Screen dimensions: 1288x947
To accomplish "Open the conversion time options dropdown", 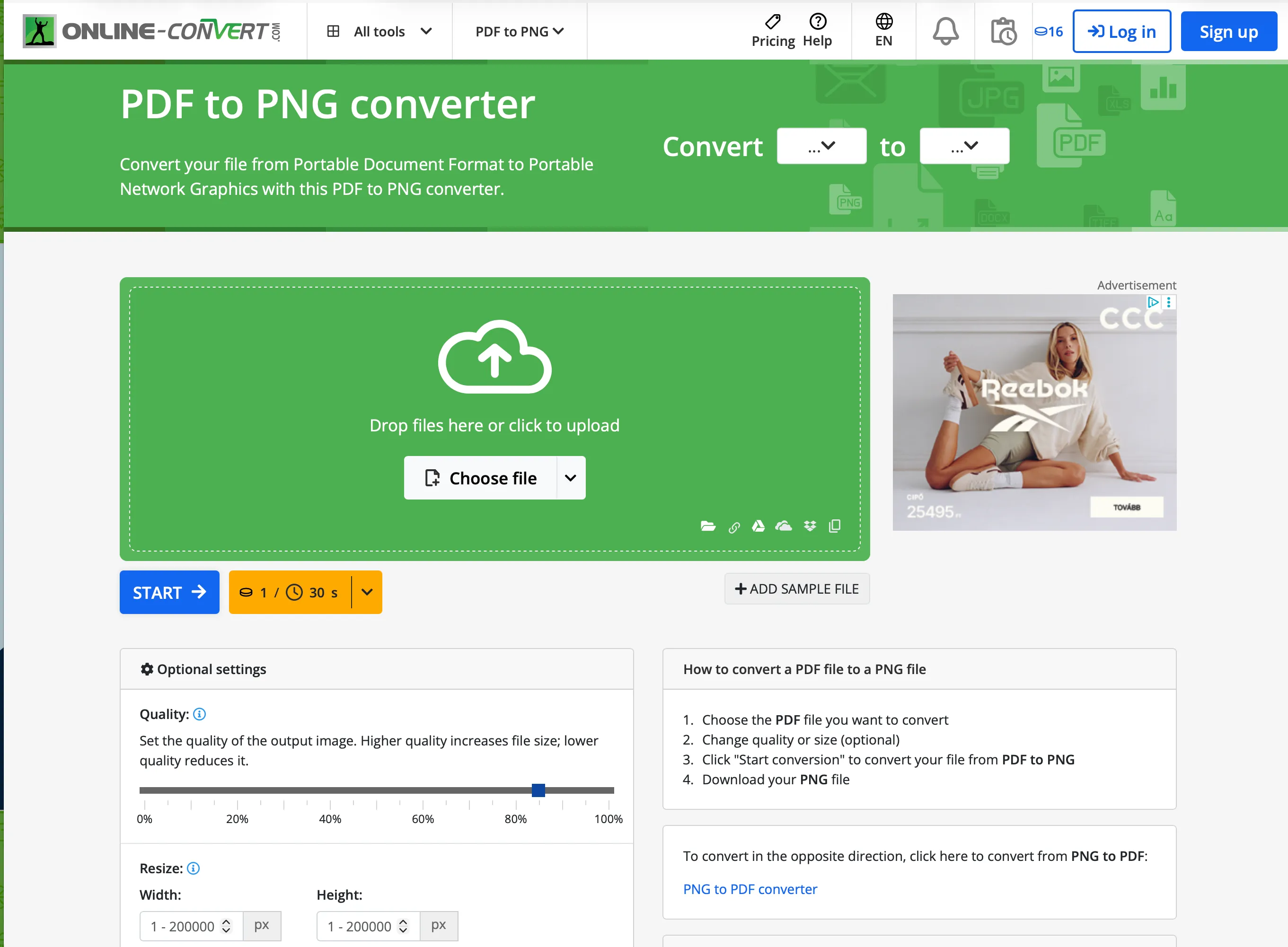I will point(367,592).
